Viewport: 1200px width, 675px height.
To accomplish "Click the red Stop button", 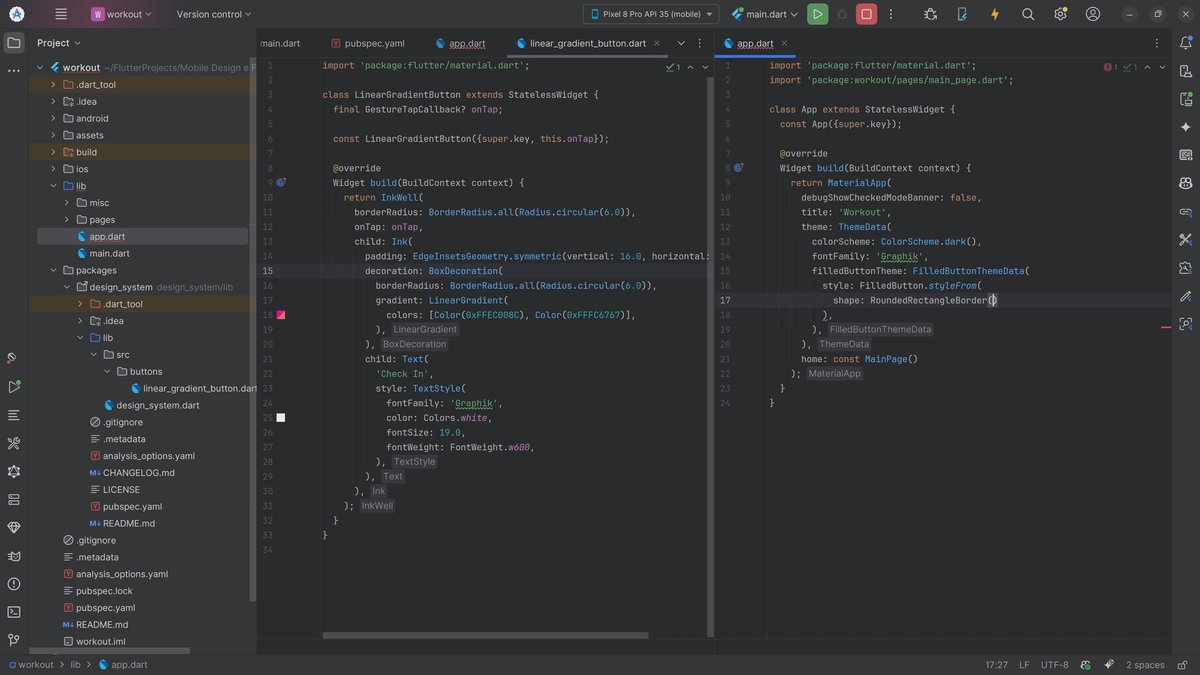I will pyautogui.click(x=867, y=14).
